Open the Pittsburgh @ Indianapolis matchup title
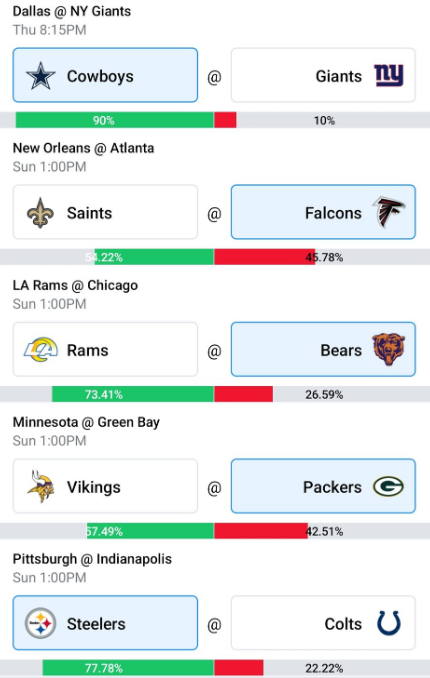The width and height of the screenshot is (430, 678). [x=92, y=559]
